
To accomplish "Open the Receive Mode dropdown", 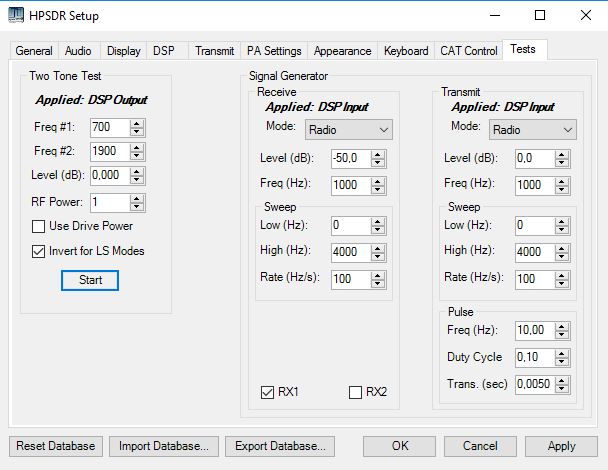I will 349,130.
